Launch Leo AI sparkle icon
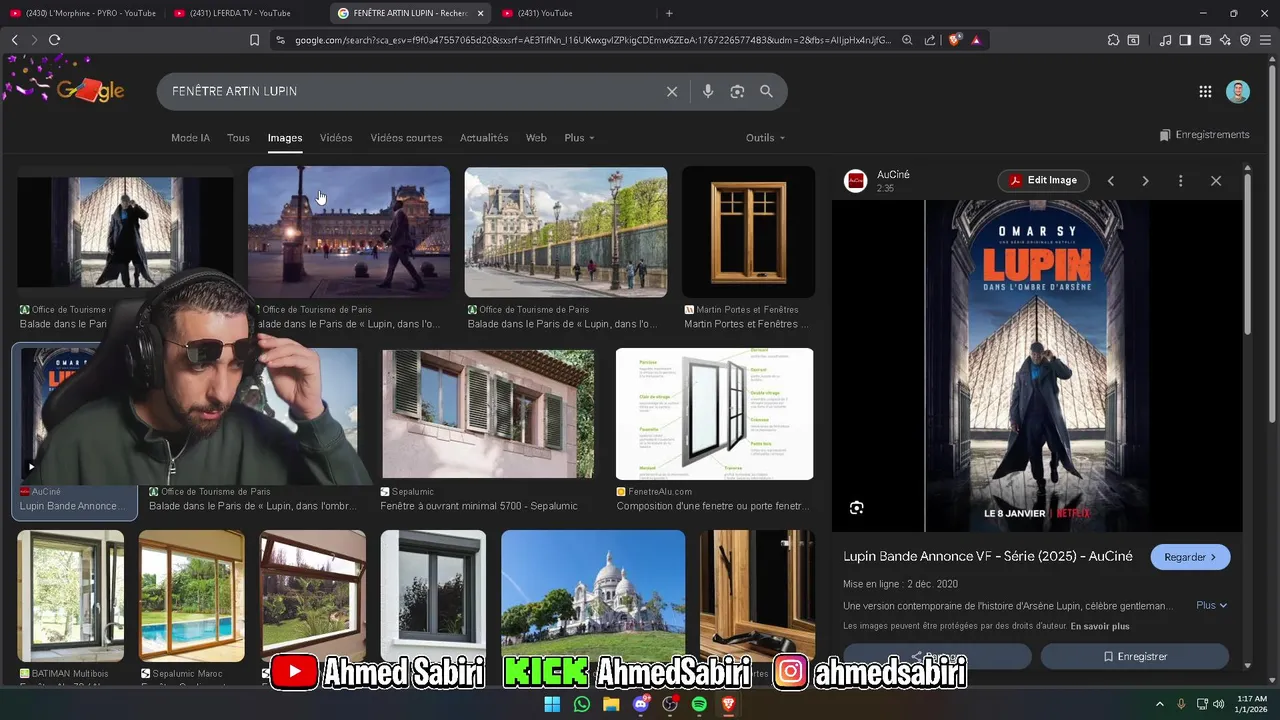This screenshot has height=720, width=1280. click(x=1225, y=40)
